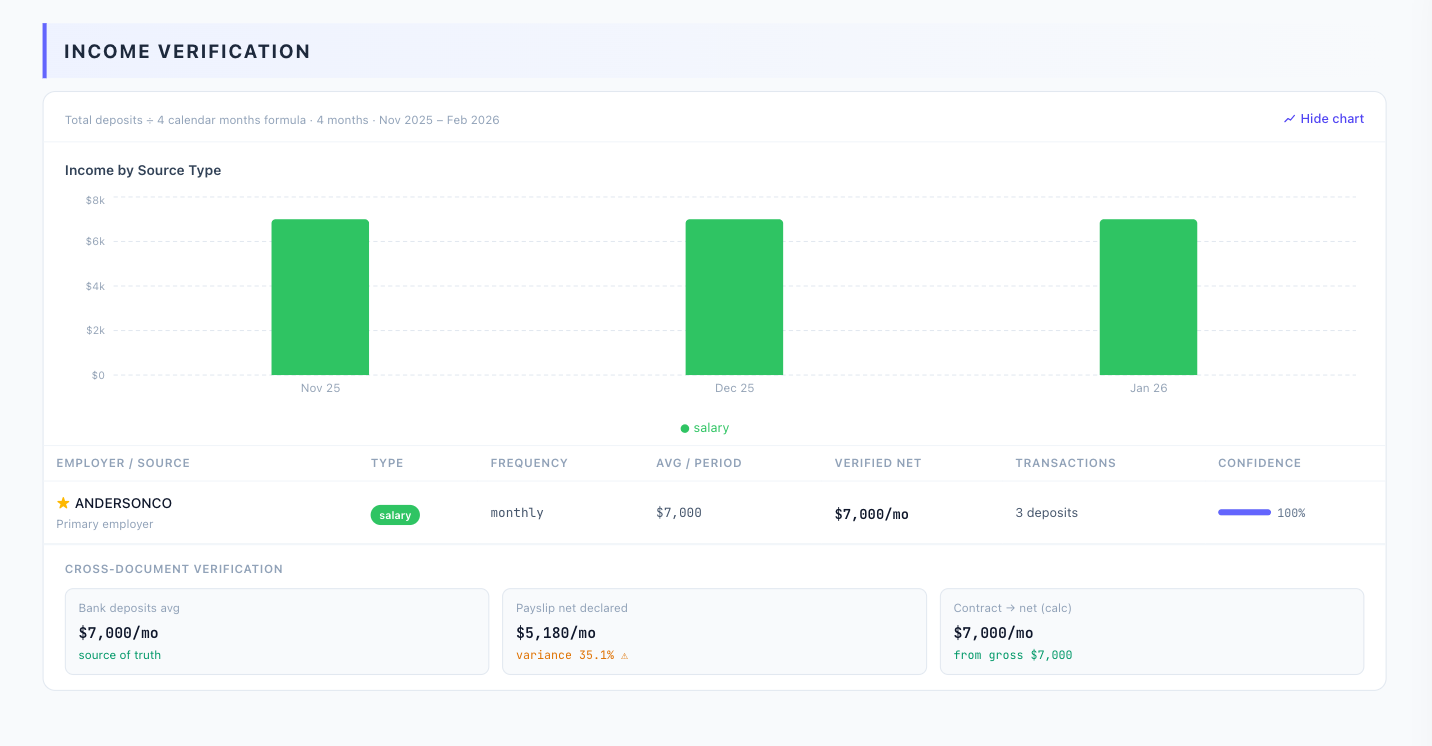This screenshot has width=1432, height=746.
Task: Click the green salary type badge
Action: point(395,515)
